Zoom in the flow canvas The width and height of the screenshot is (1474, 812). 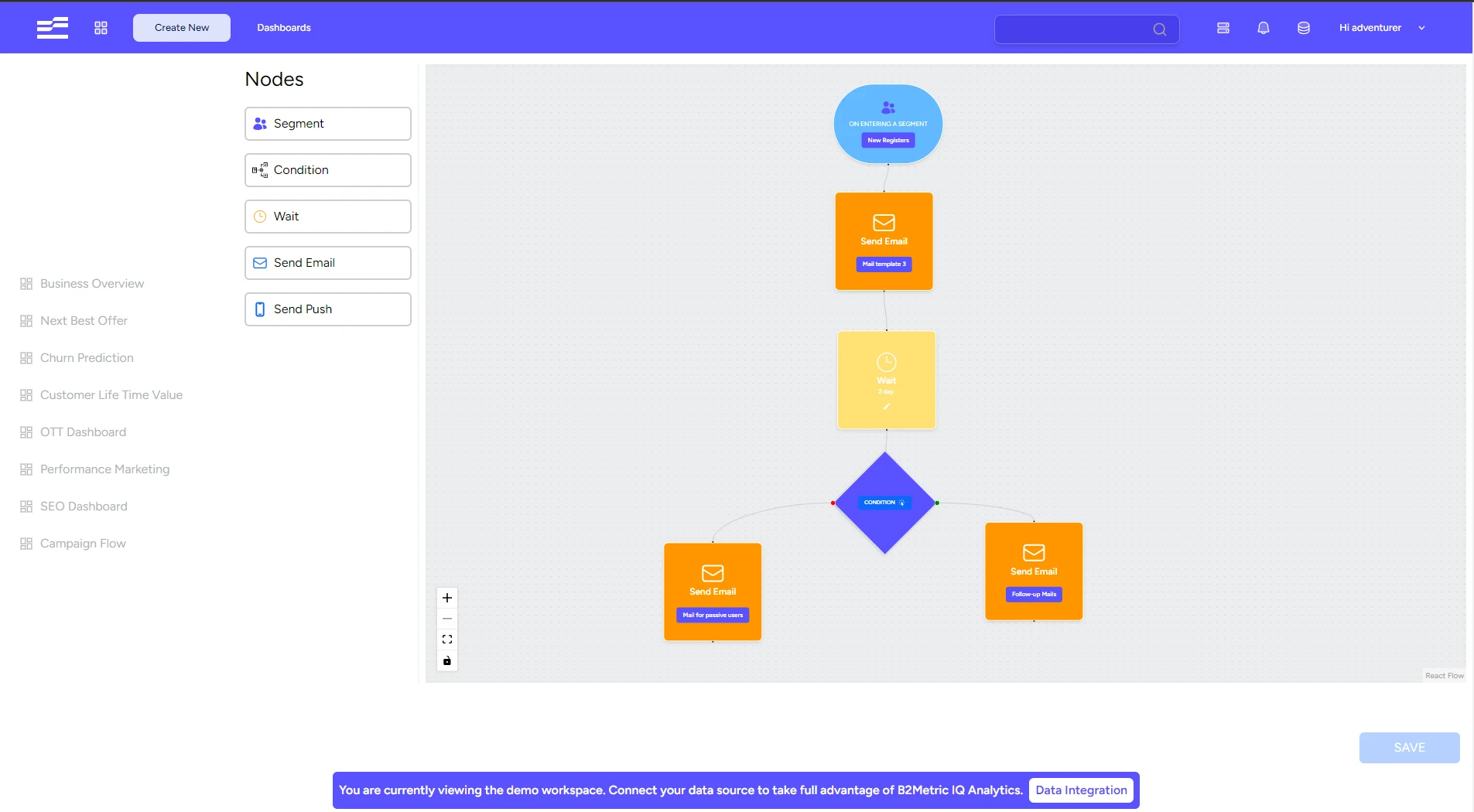pos(447,598)
